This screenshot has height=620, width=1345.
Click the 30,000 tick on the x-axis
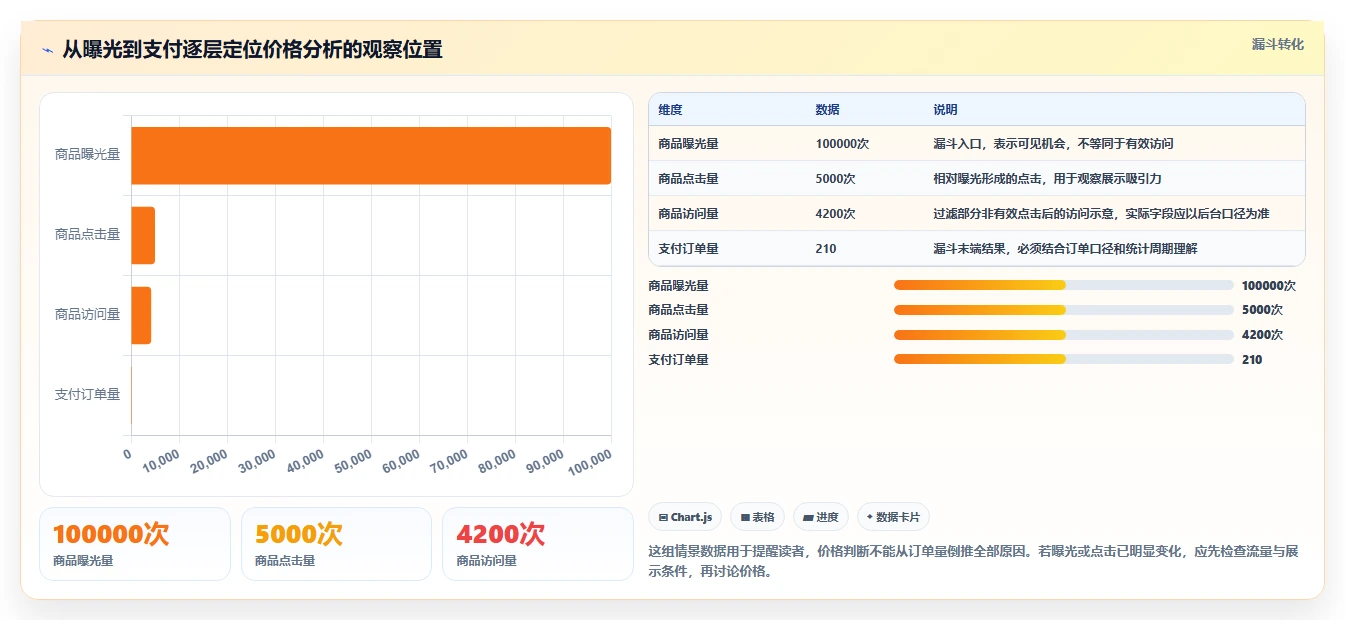point(257,462)
